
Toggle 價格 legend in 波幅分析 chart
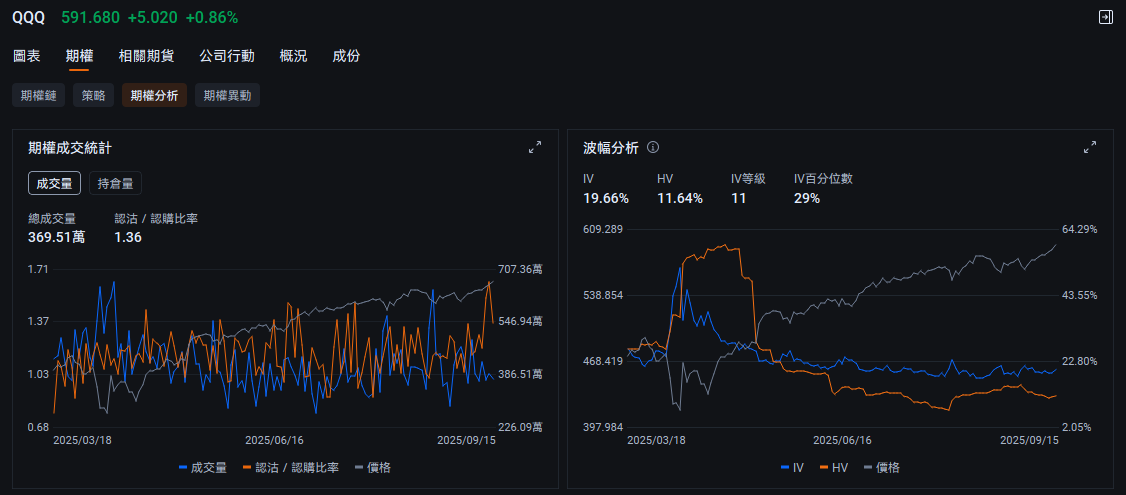[881, 468]
